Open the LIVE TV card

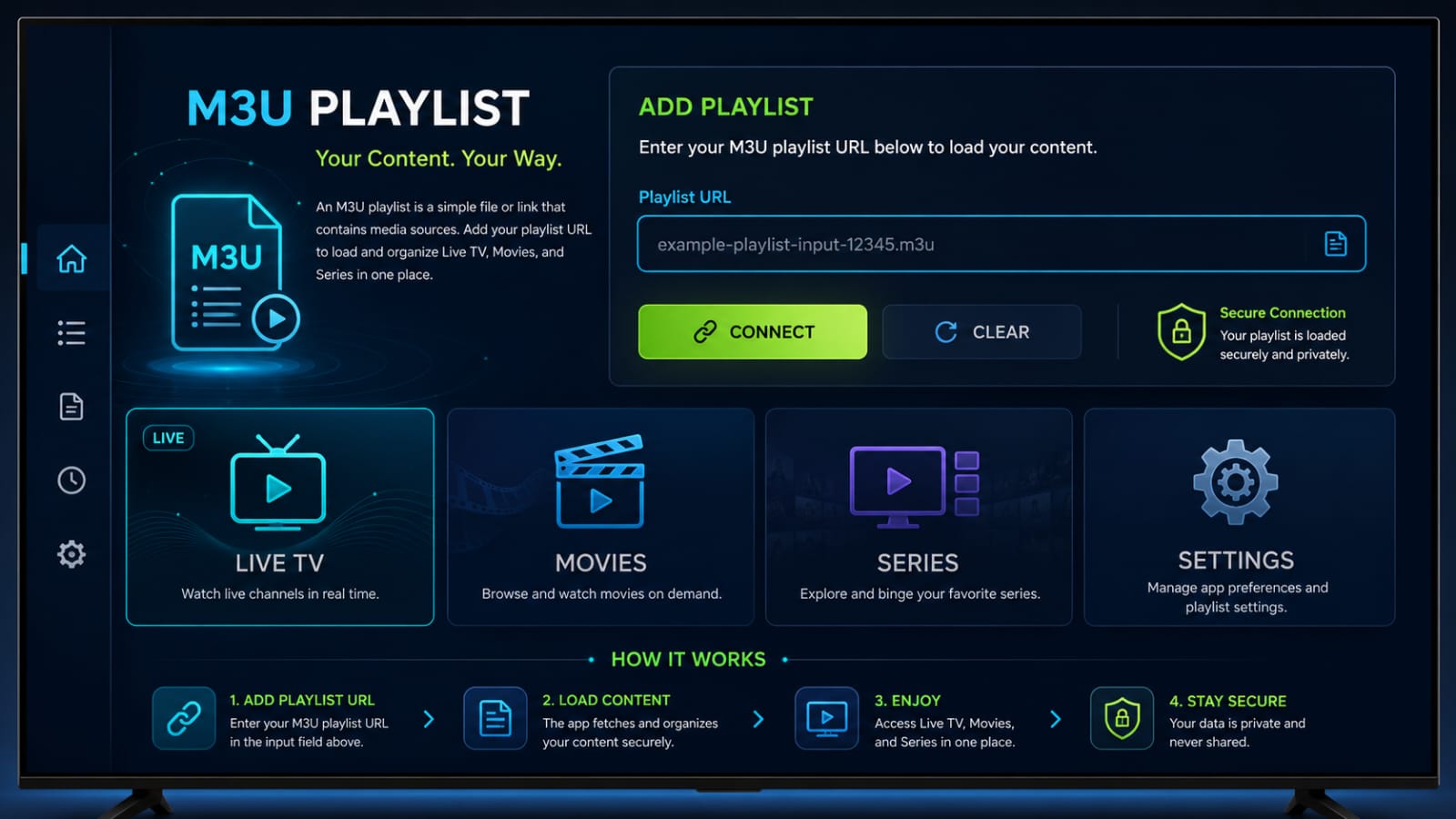280,517
